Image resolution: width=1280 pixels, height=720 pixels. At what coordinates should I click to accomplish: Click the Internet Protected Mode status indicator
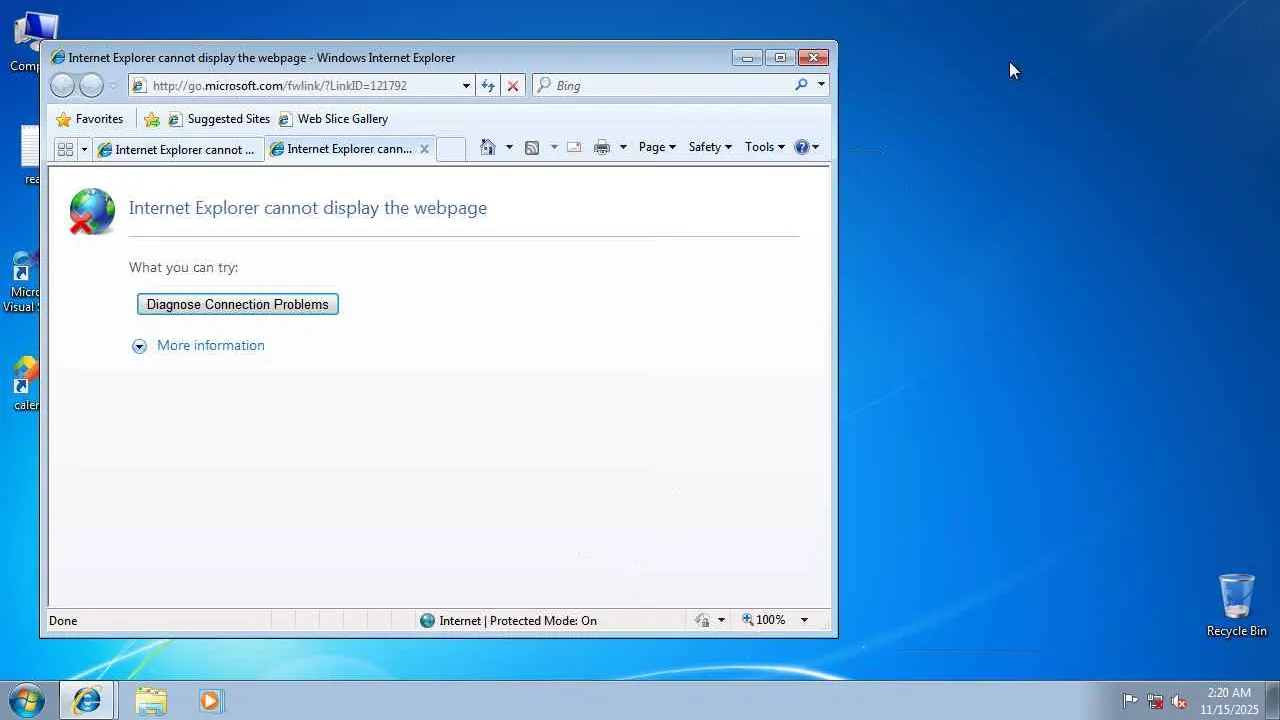coord(508,621)
